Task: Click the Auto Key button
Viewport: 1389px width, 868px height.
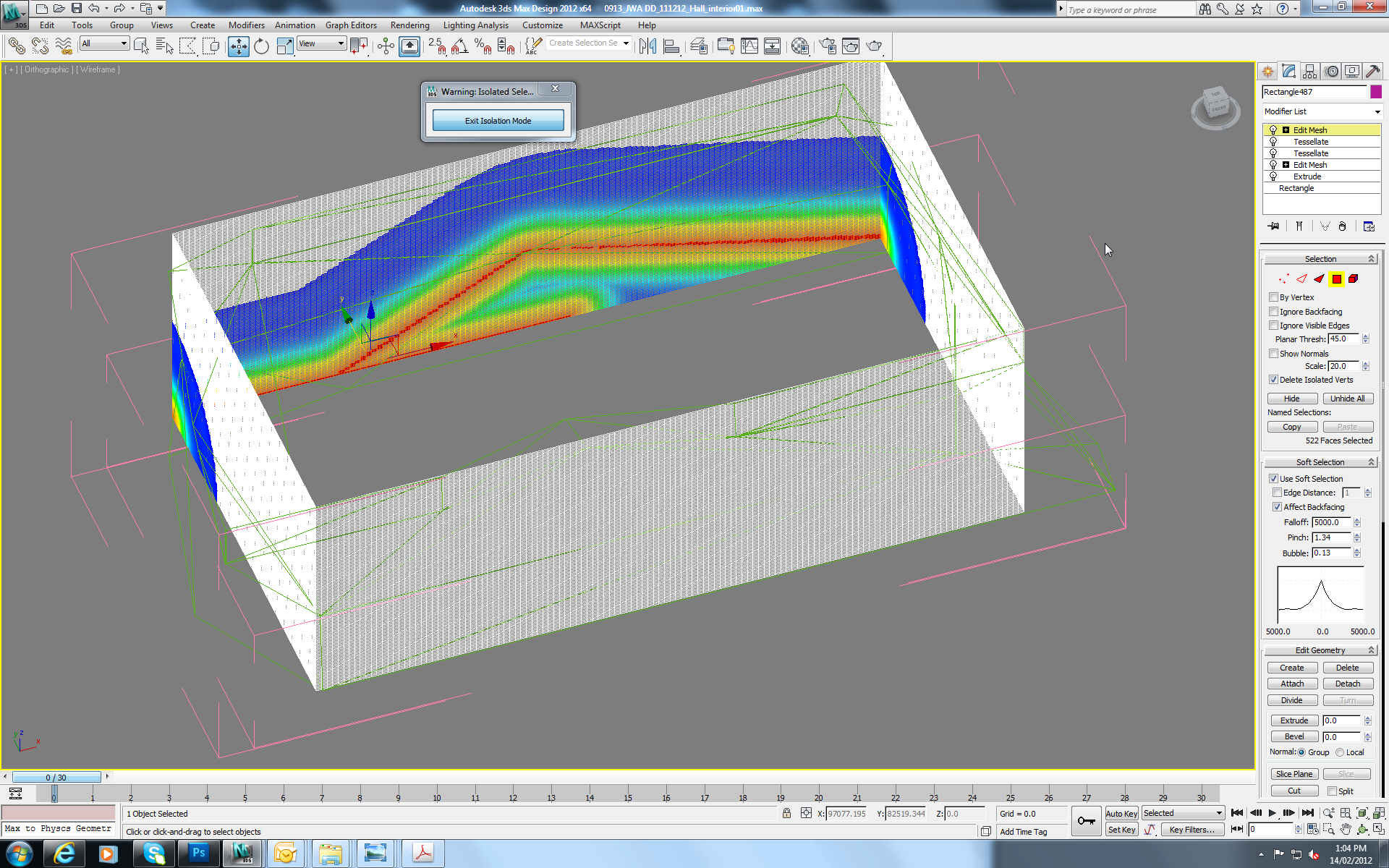Action: click(x=1121, y=814)
